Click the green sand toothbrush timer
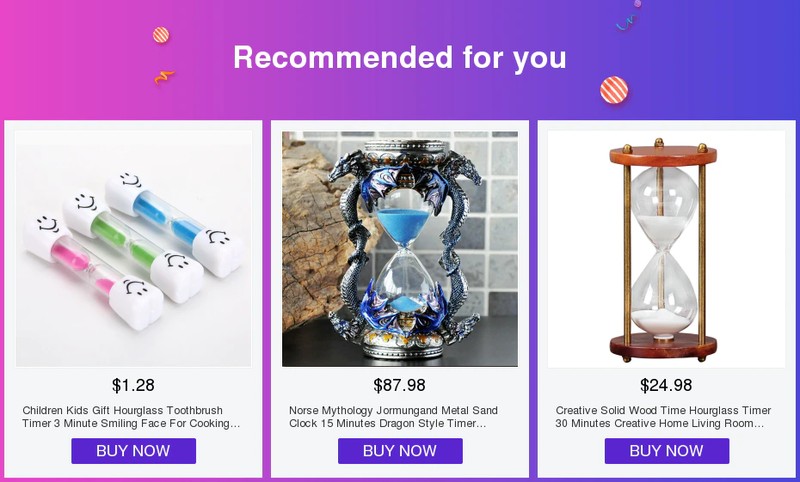The image size is (800, 482). (133, 245)
